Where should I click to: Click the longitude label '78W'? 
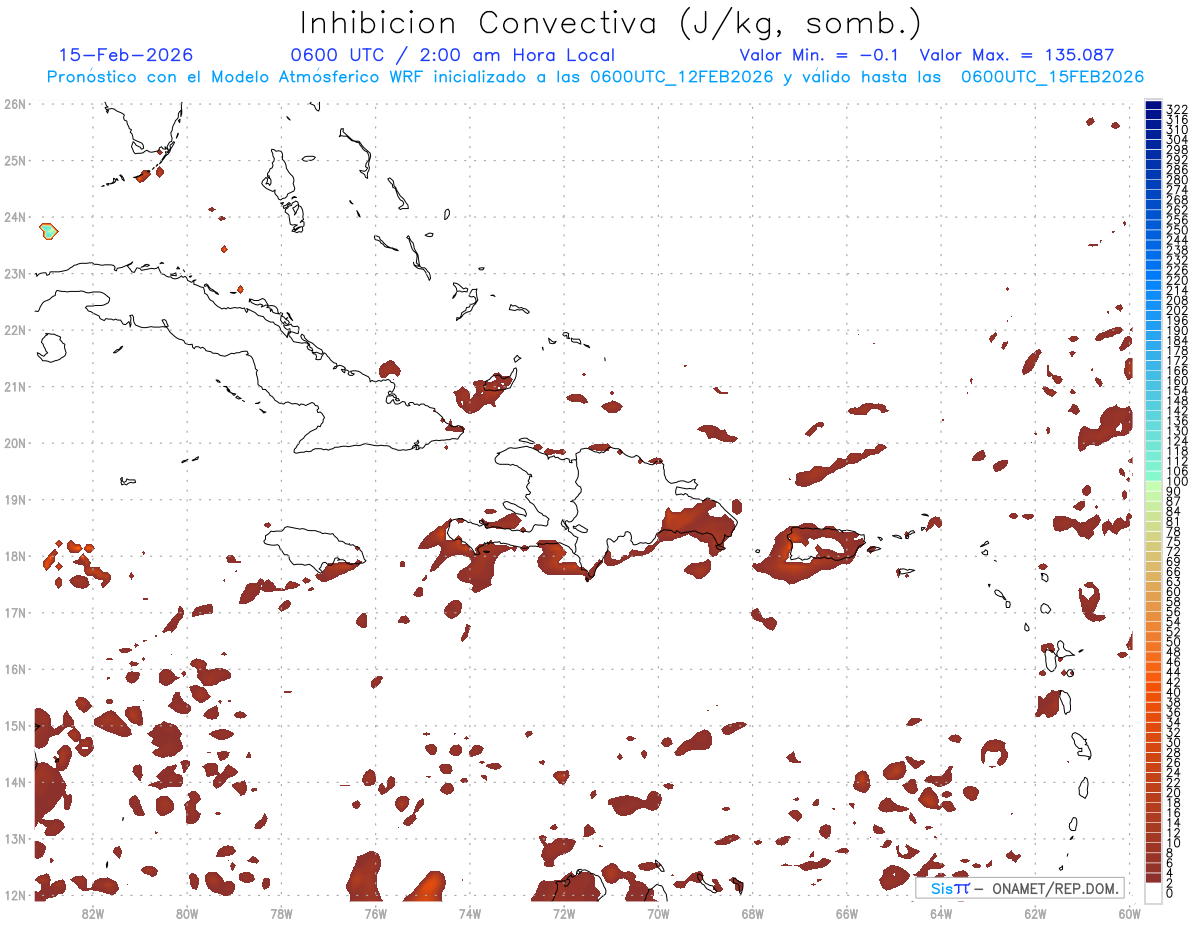[281, 912]
